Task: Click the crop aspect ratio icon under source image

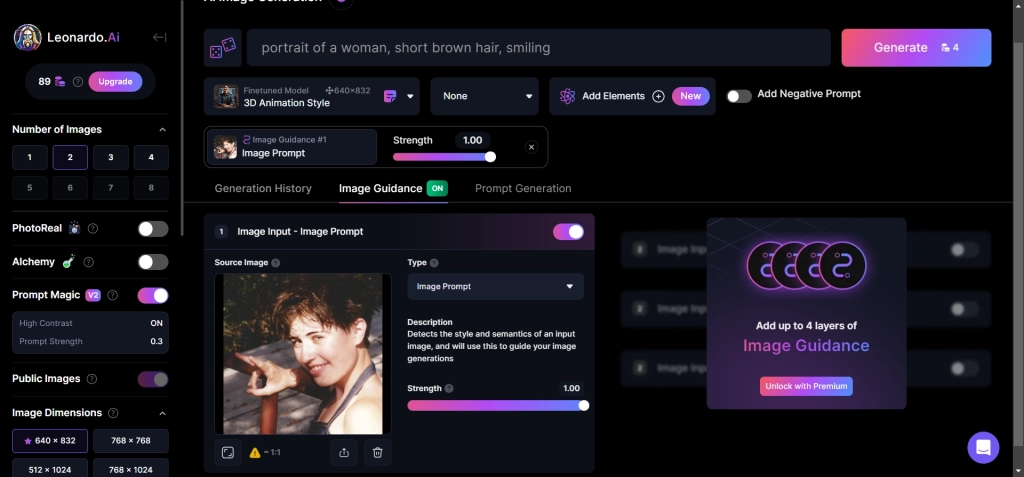Action: point(227,452)
